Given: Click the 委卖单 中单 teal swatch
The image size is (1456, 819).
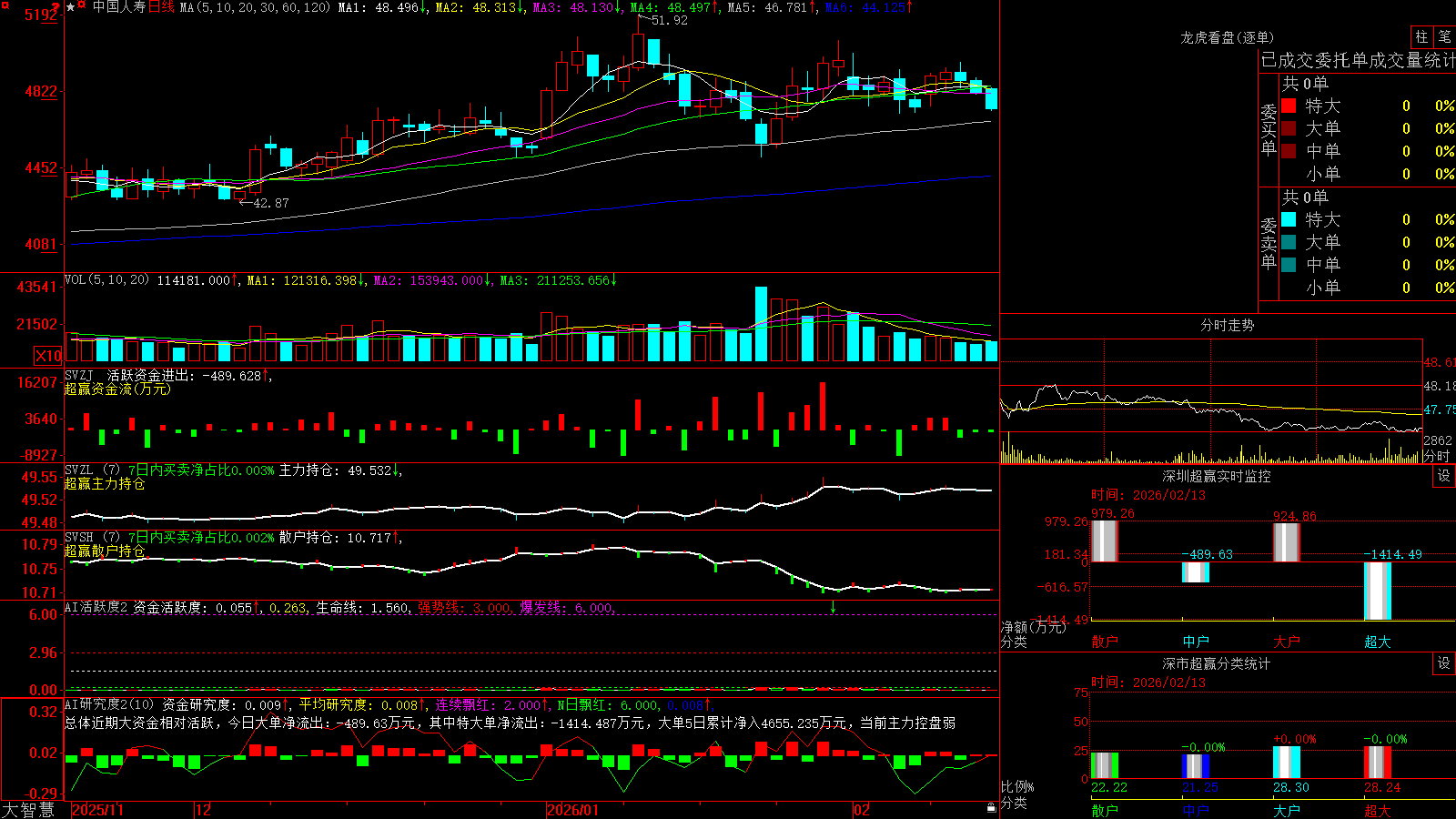Looking at the screenshot, I should (1289, 265).
